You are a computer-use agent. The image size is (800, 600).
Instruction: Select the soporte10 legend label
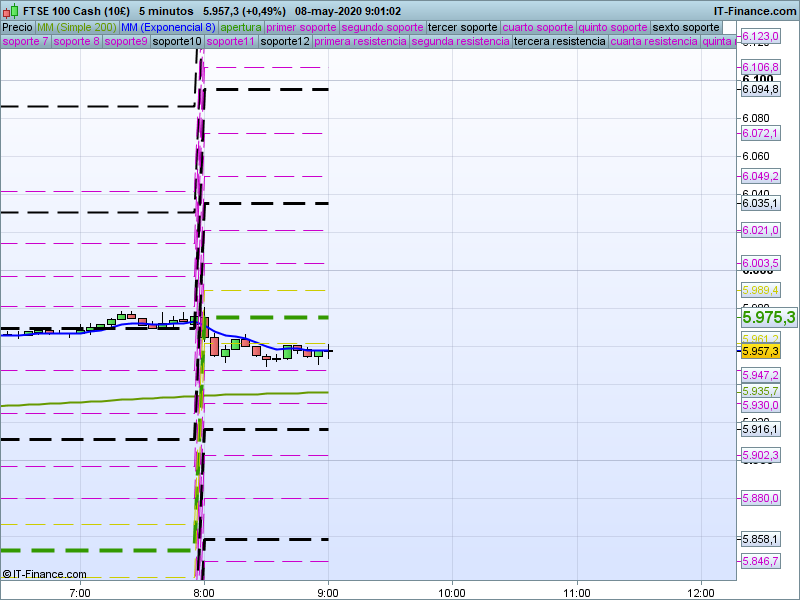177,42
